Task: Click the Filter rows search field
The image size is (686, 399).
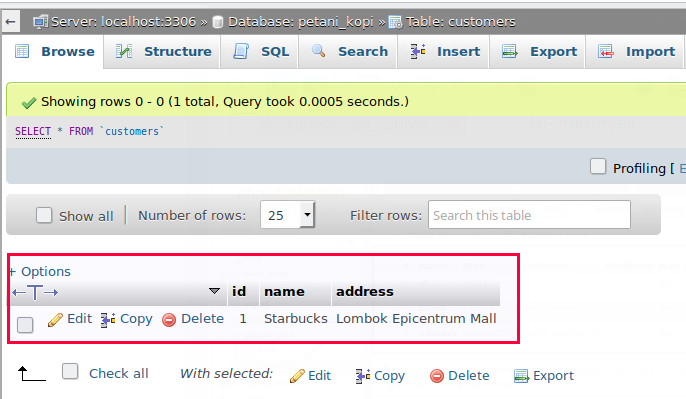Action: tap(529, 215)
